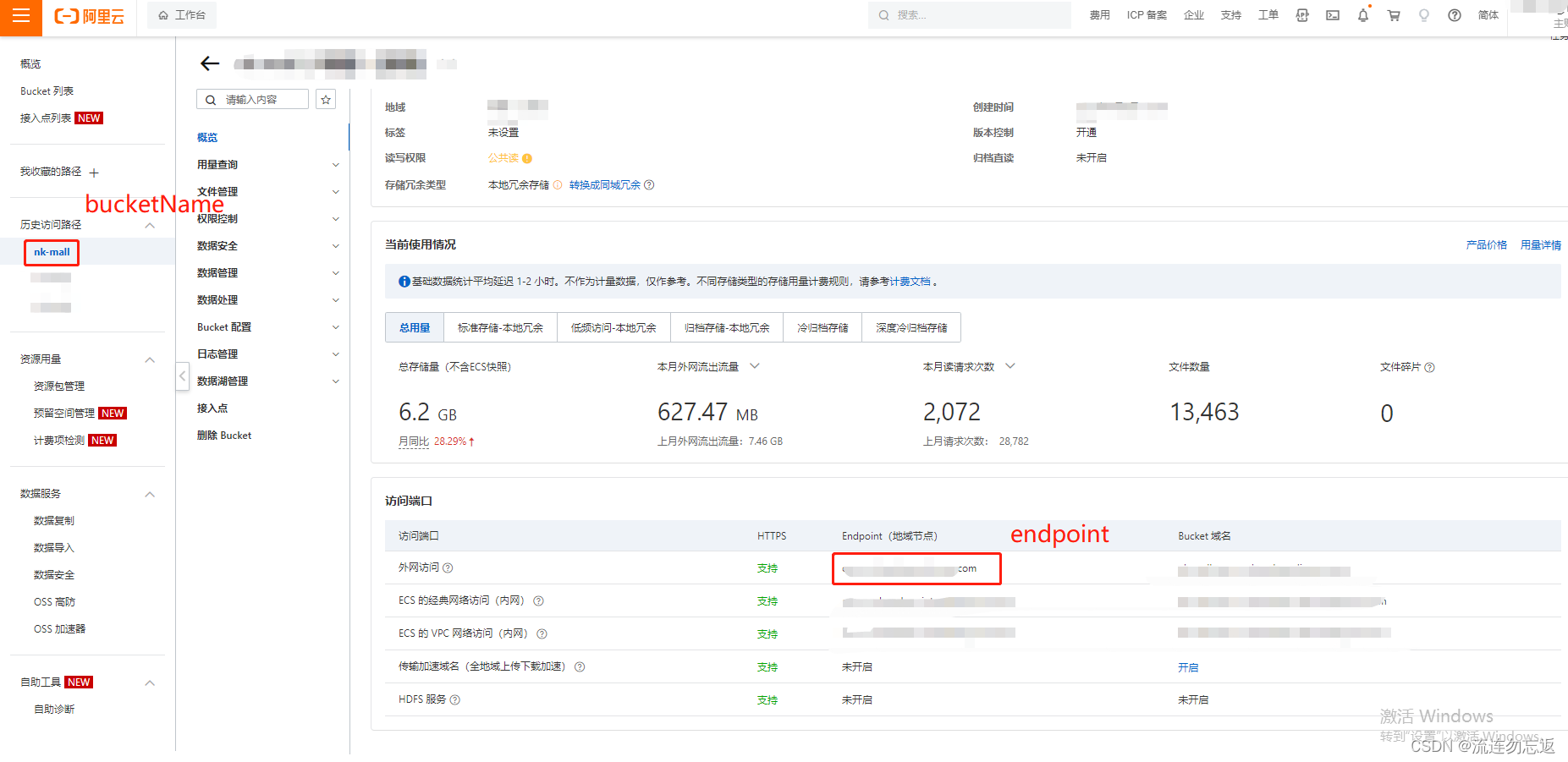This screenshot has height=762, width=1568.
Task: Select the 低频访问-本地冗余 tab
Action: pyautogui.click(x=613, y=328)
